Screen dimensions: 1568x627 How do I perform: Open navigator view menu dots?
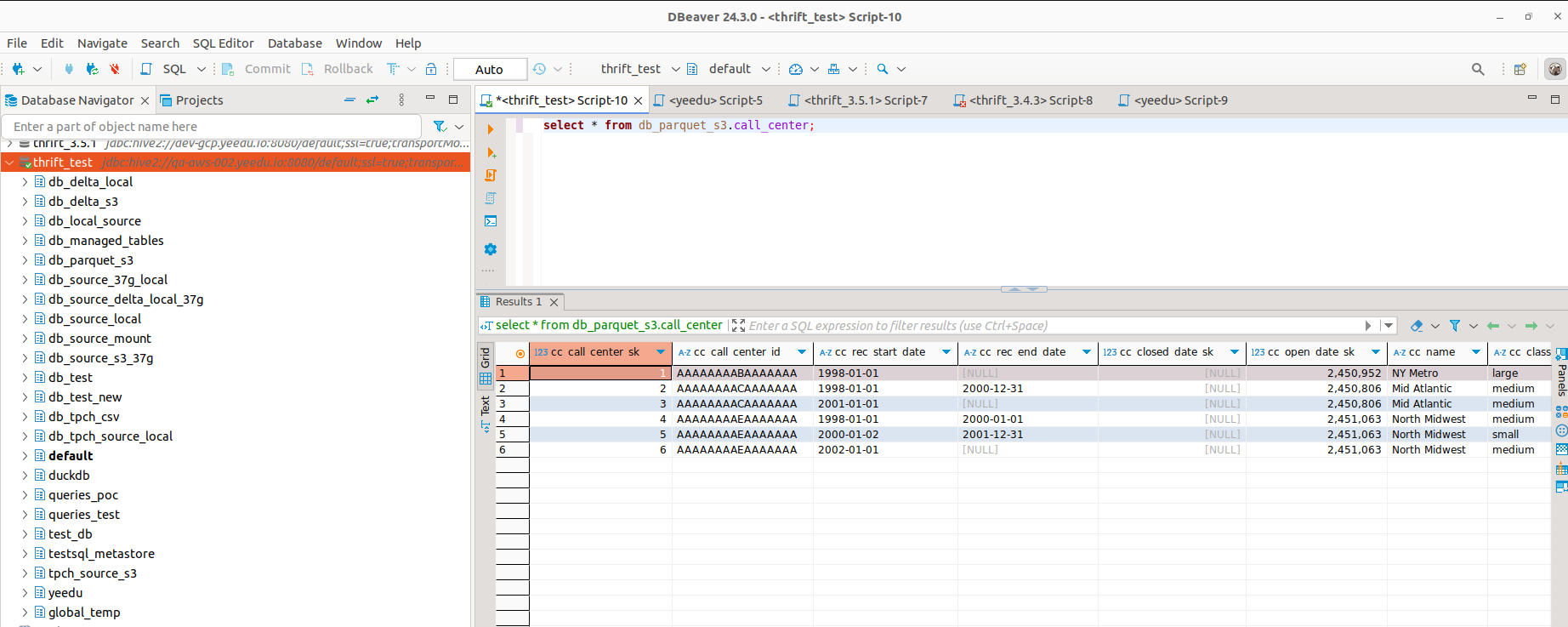[x=401, y=100]
